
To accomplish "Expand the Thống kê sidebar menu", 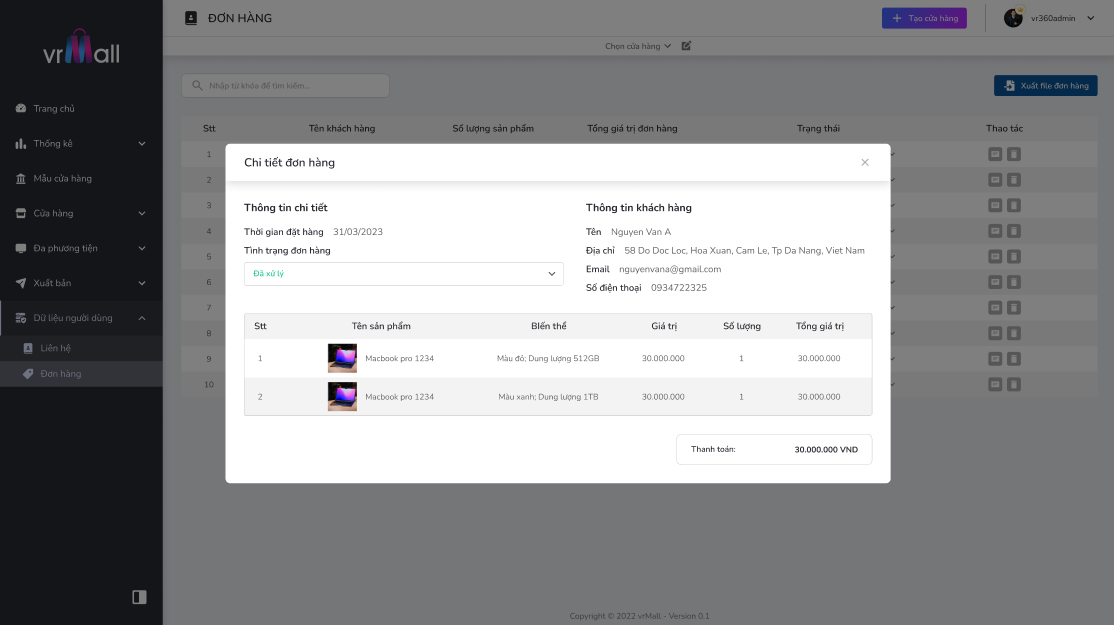I will coord(81,143).
